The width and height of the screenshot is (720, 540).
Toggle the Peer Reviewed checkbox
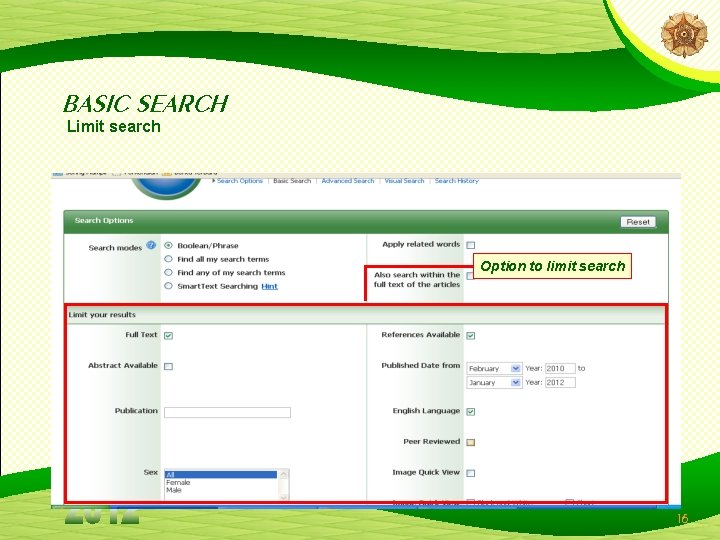click(x=471, y=442)
